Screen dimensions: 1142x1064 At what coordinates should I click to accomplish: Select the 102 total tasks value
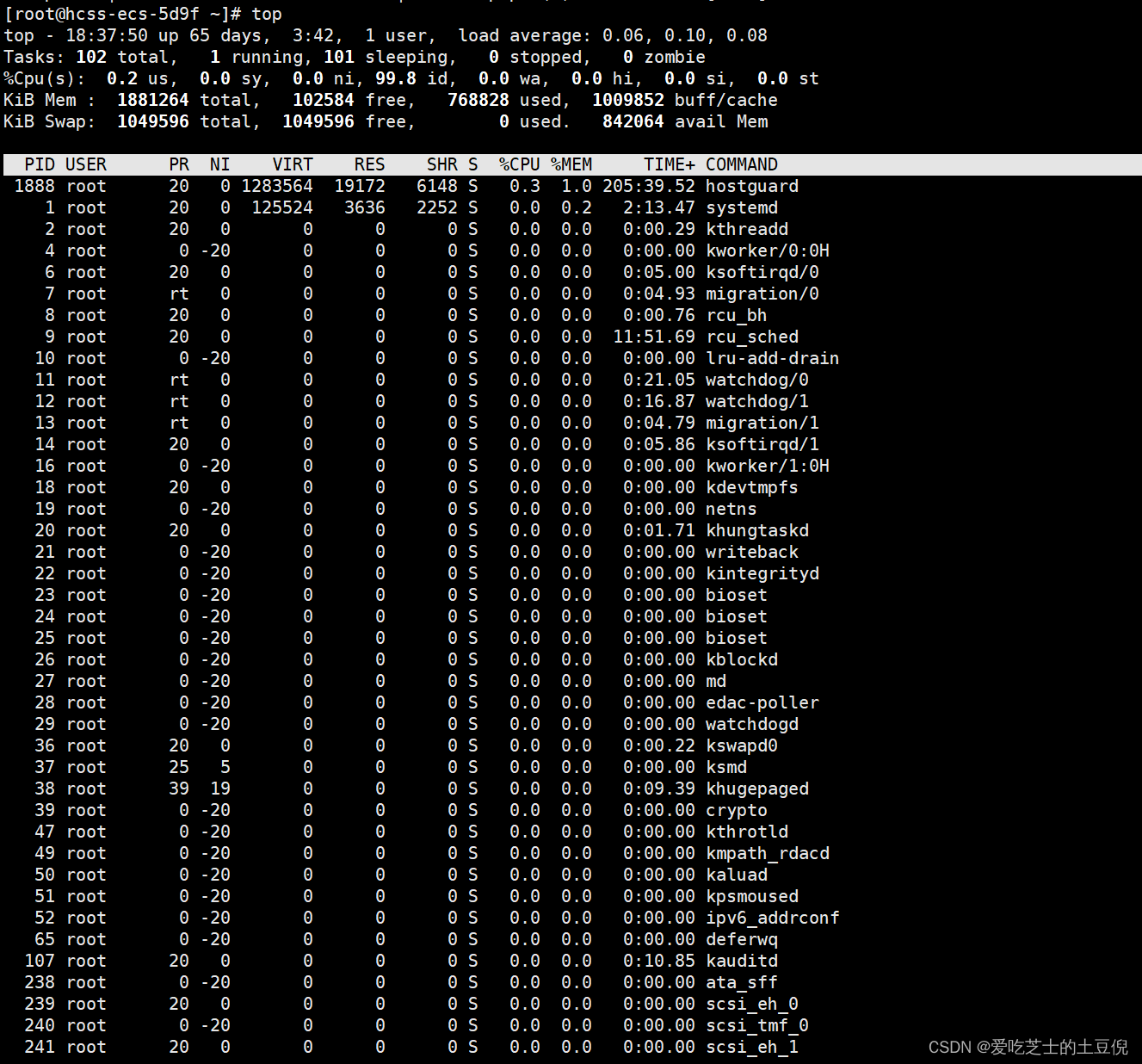[x=91, y=57]
